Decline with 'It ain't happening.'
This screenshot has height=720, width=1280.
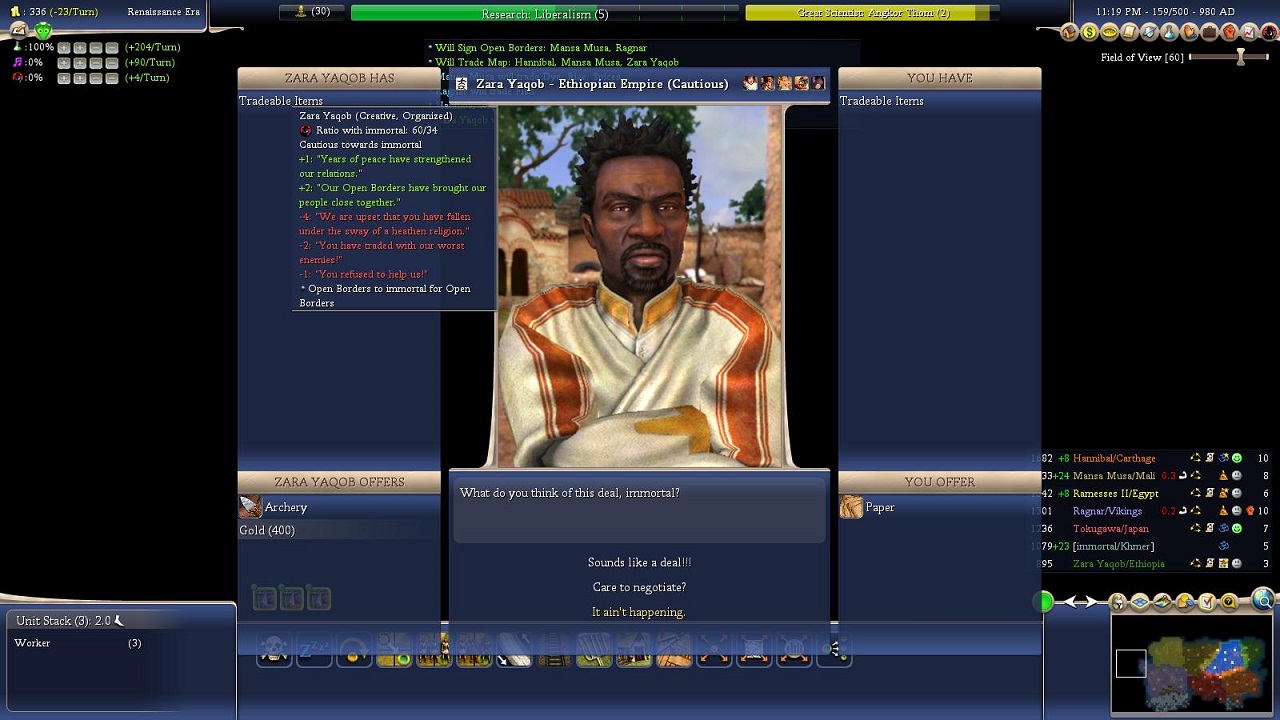click(639, 612)
